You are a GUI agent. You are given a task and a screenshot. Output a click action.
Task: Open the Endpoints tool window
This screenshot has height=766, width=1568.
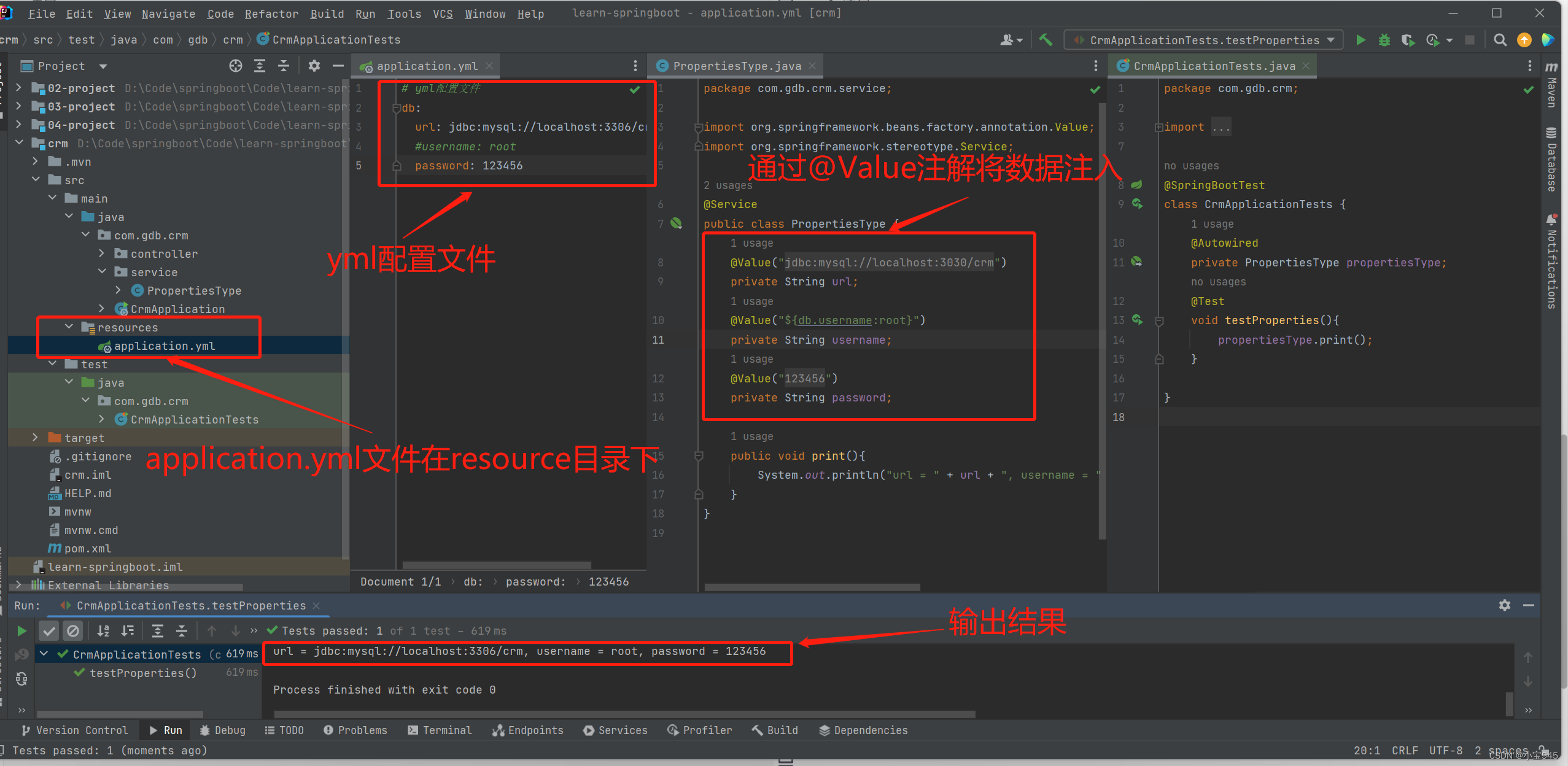pyautogui.click(x=527, y=730)
